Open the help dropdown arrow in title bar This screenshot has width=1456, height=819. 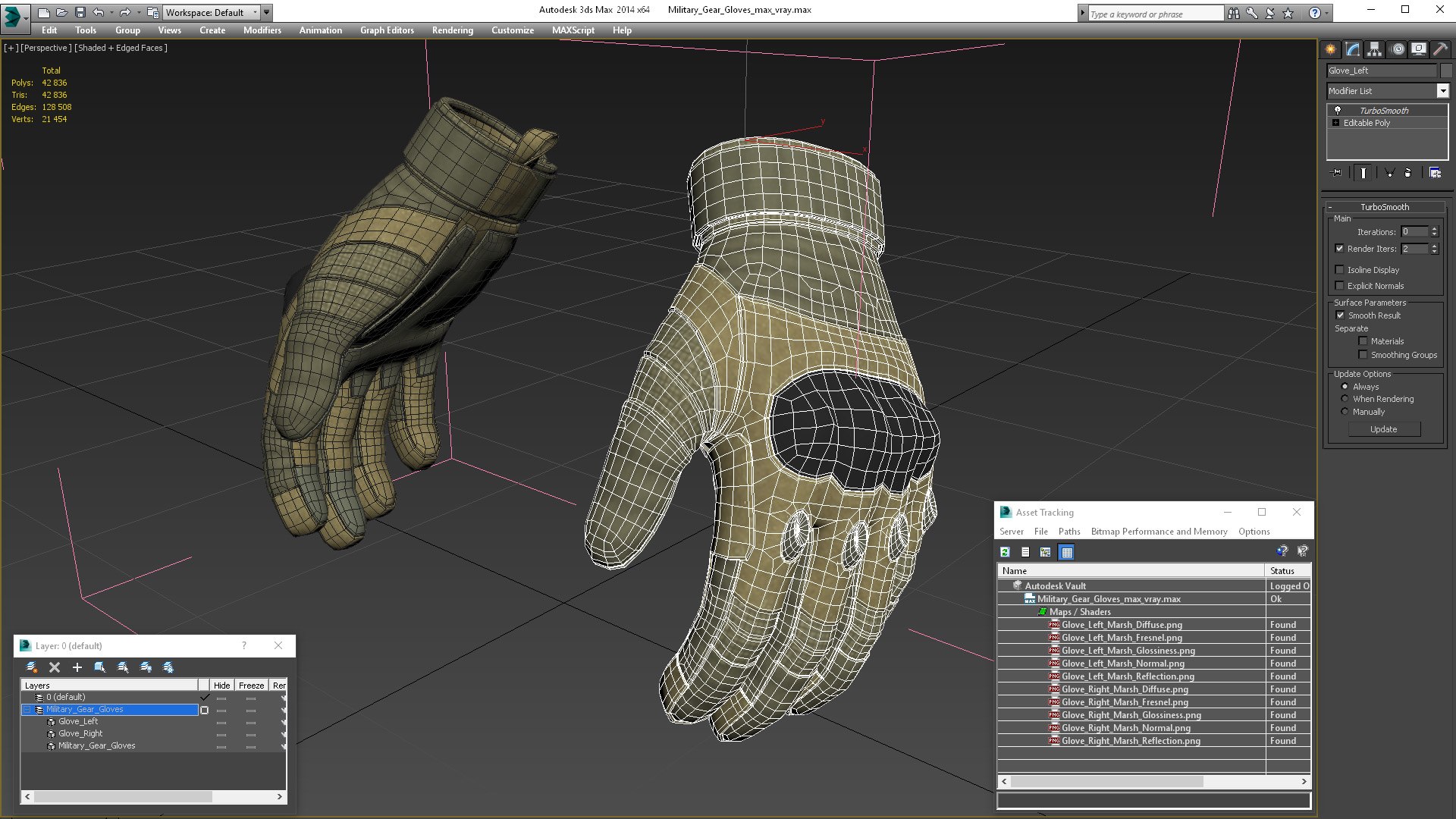pos(1329,13)
